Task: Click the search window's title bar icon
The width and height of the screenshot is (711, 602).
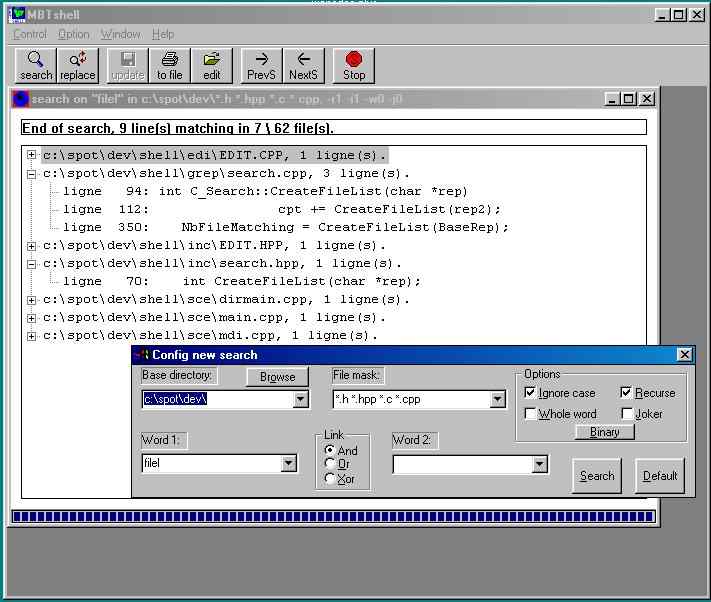Action: pos(21,99)
